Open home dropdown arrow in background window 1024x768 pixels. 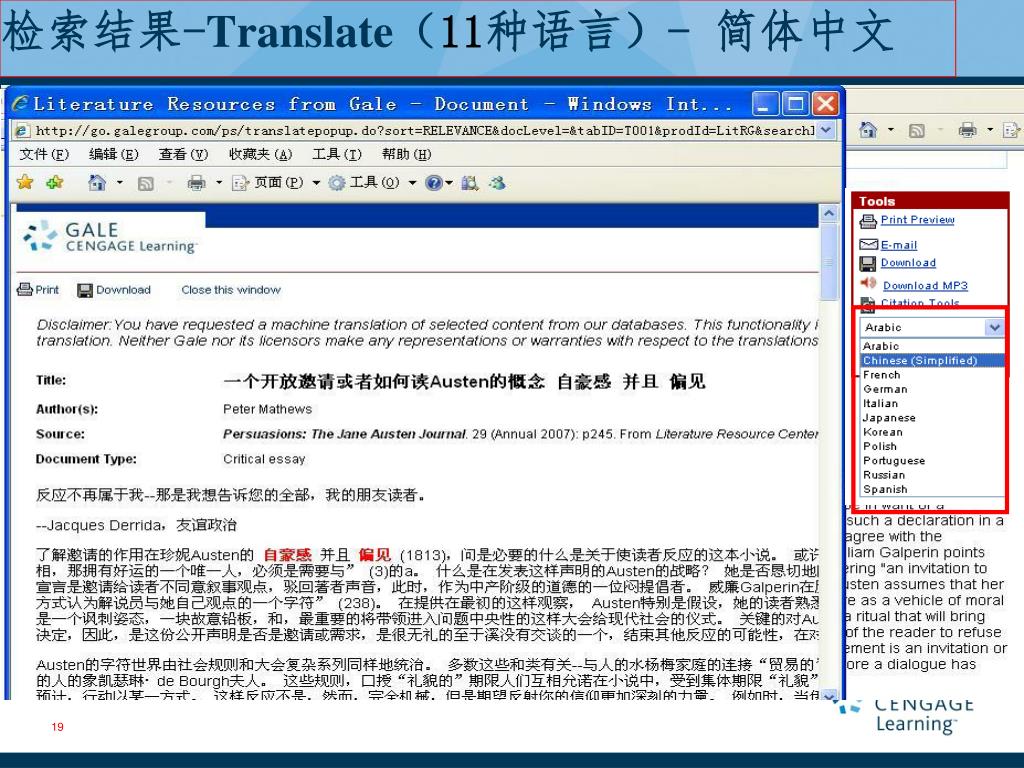coord(891,130)
